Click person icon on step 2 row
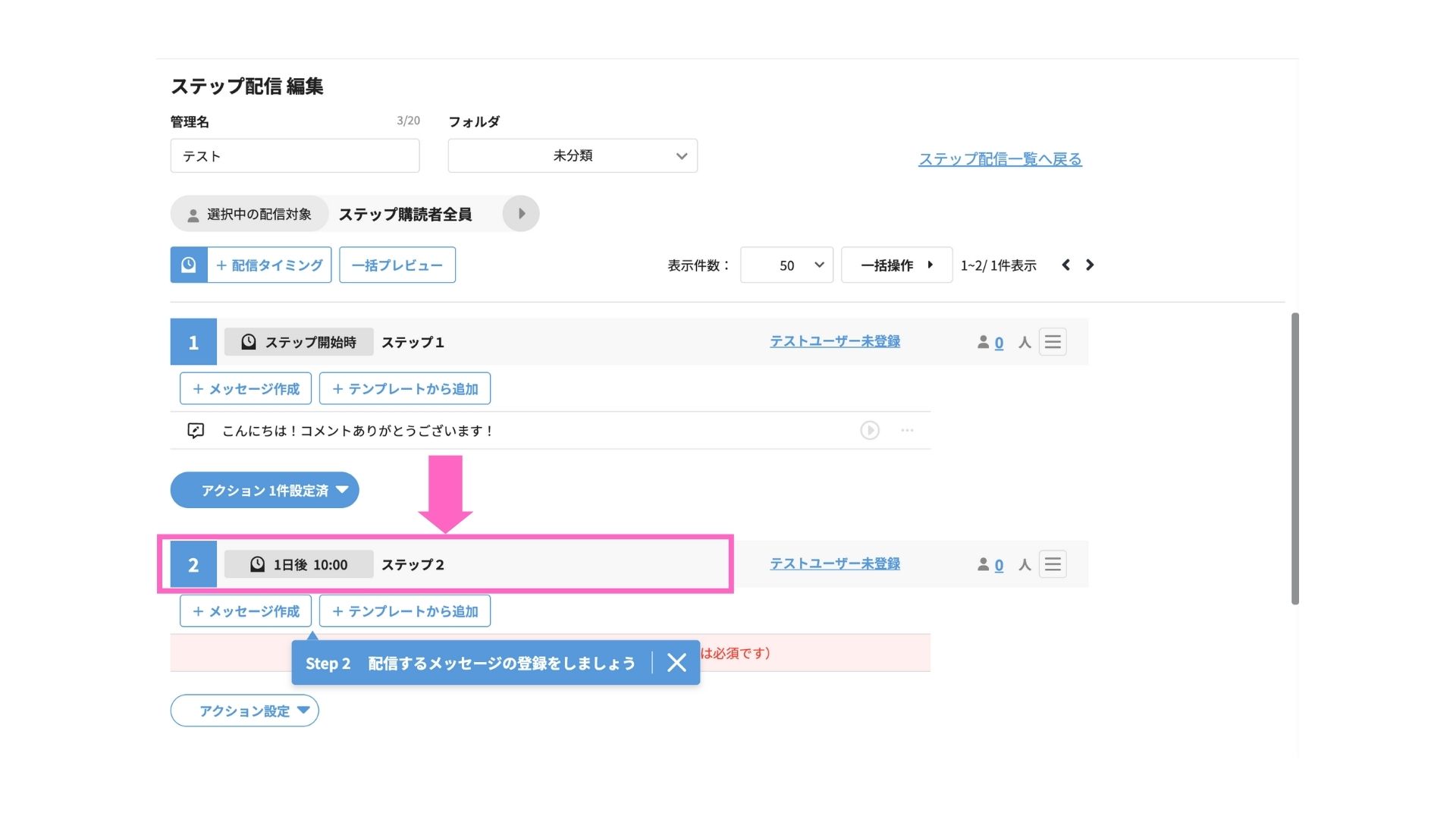The height and width of the screenshot is (819, 1456). pyautogui.click(x=983, y=564)
